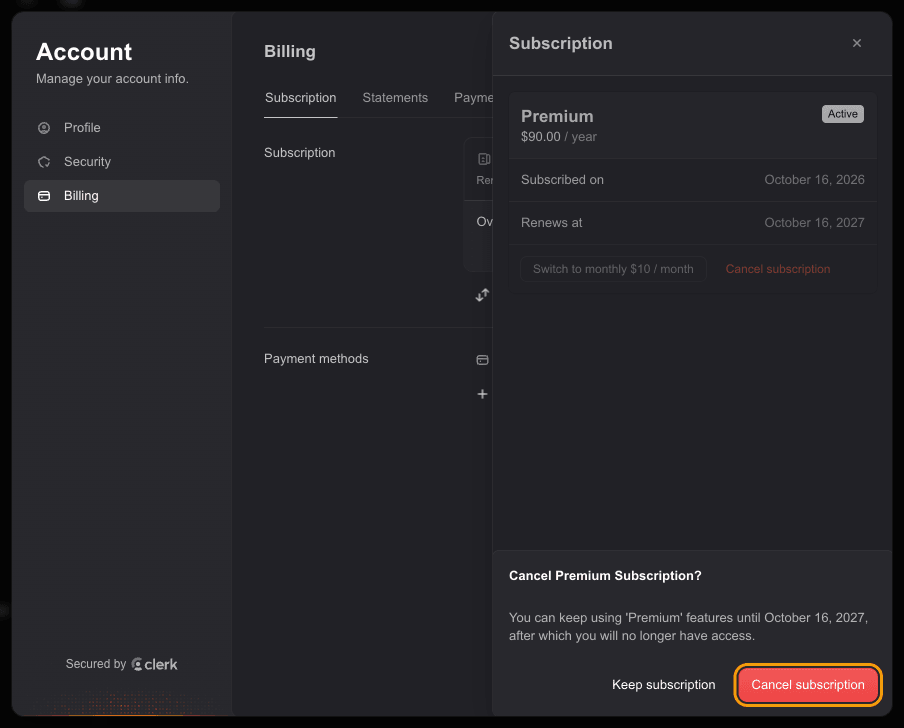Viewport: 904px width, 728px height.
Task: Click the Billing page heading
Action: click(x=289, y=52)
